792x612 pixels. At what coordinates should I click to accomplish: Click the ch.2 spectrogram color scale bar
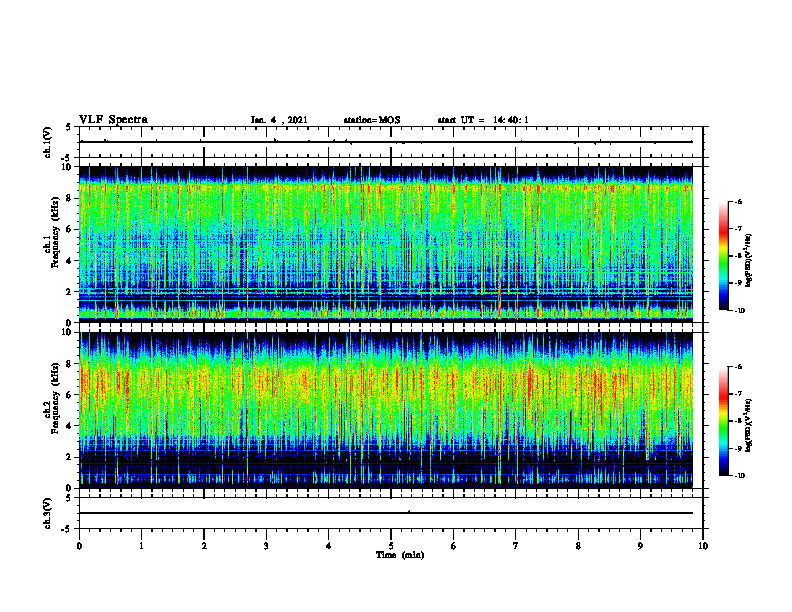coord(723,421)
